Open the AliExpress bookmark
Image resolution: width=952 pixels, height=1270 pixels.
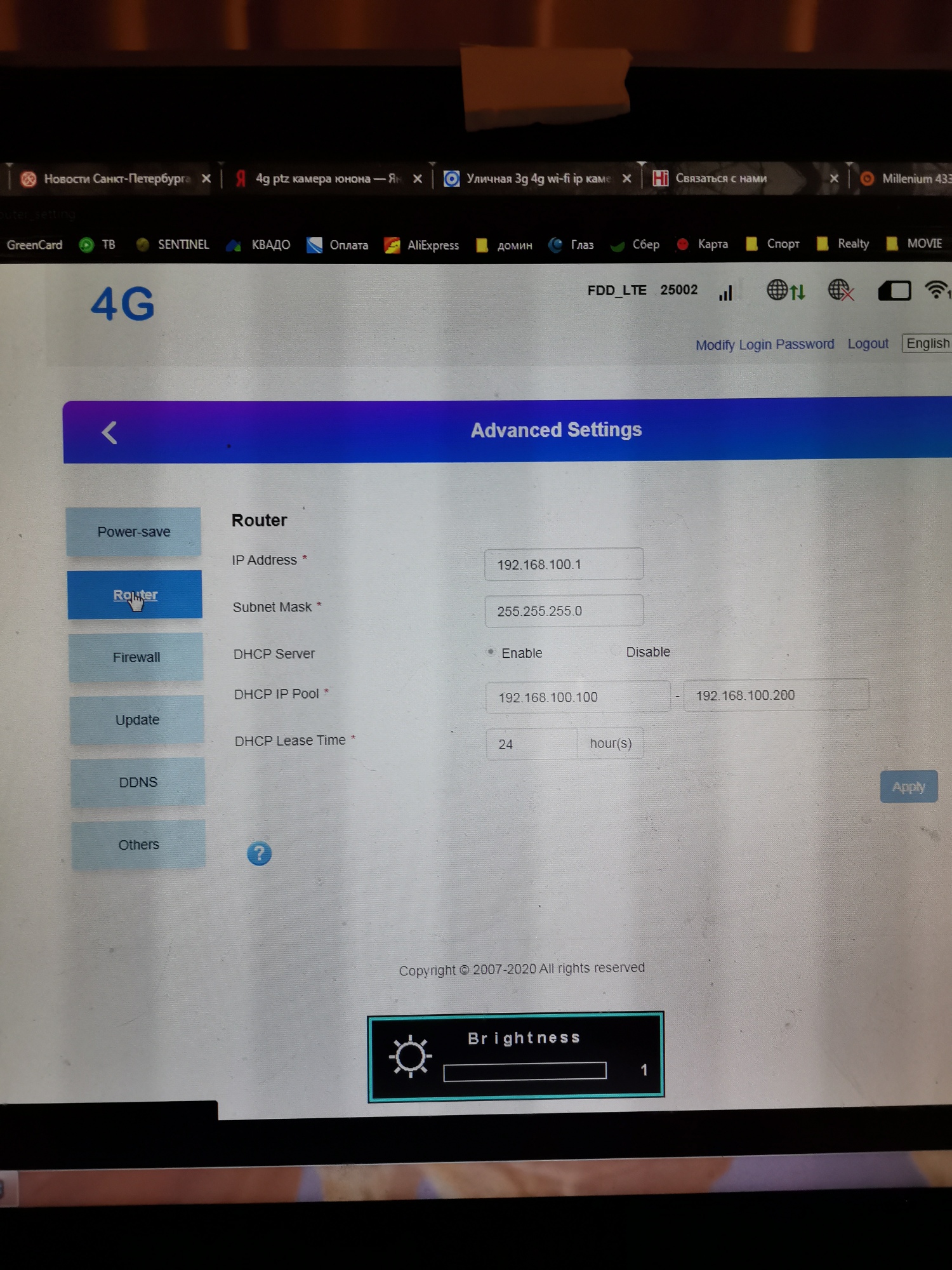coord(422,245)
